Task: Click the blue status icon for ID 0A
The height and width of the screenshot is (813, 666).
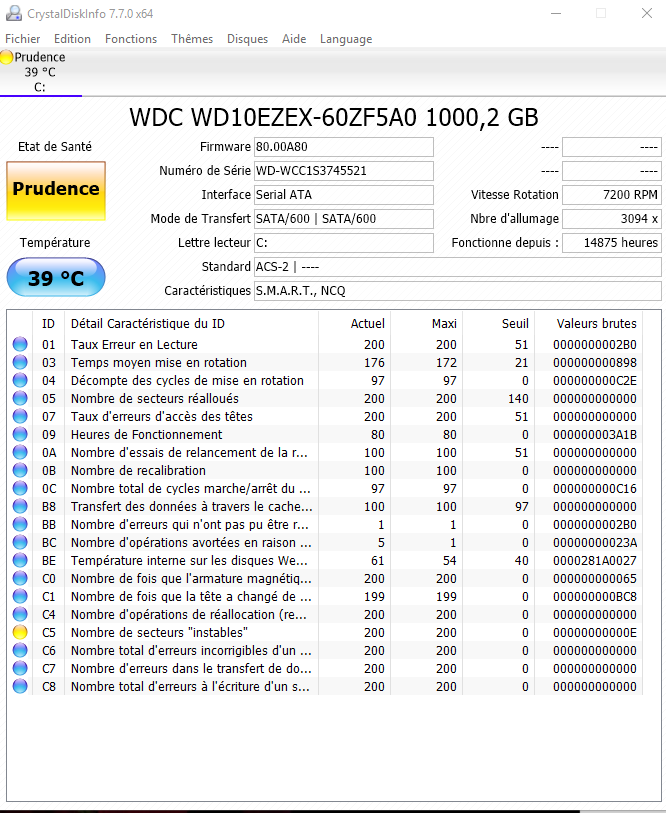Action: click(x=20, y=452)
